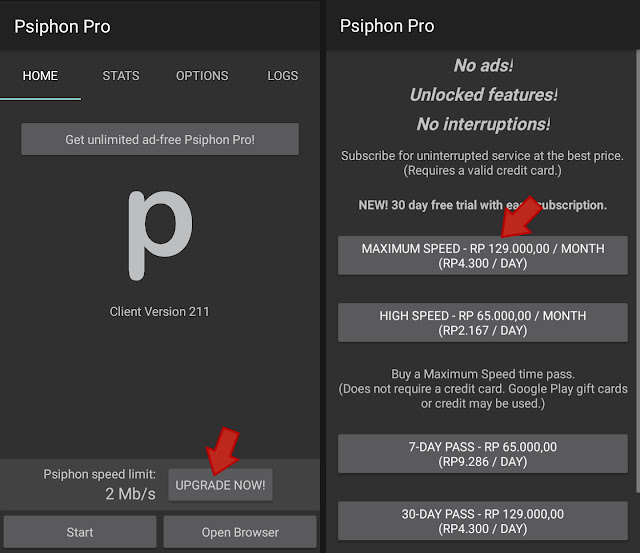Switch to the HOME tab
This screenshot has width=640, height=553.
point(40,76)
